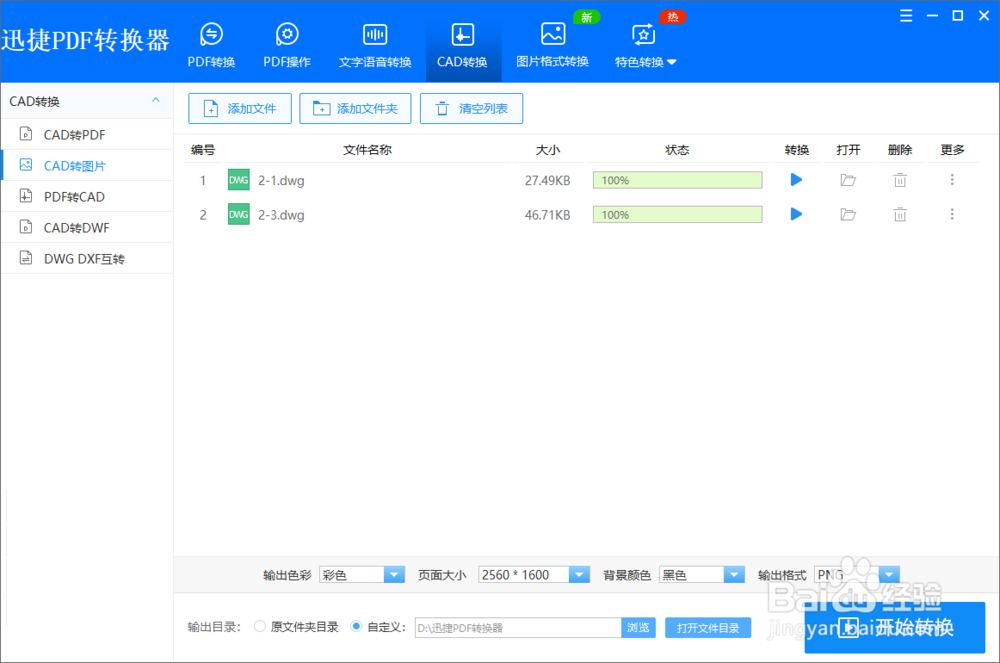
Task: Start conversion play icon for 2-3.dwg
Action: click(x=796, y=214)
